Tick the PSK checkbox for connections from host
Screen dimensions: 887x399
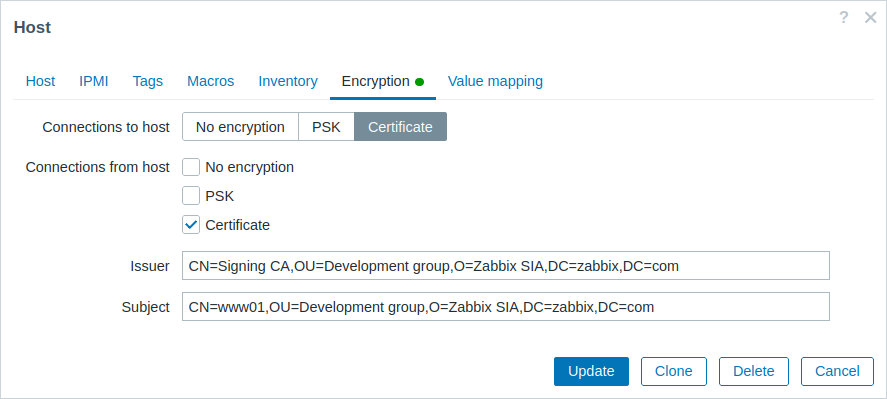click(191, 196)
